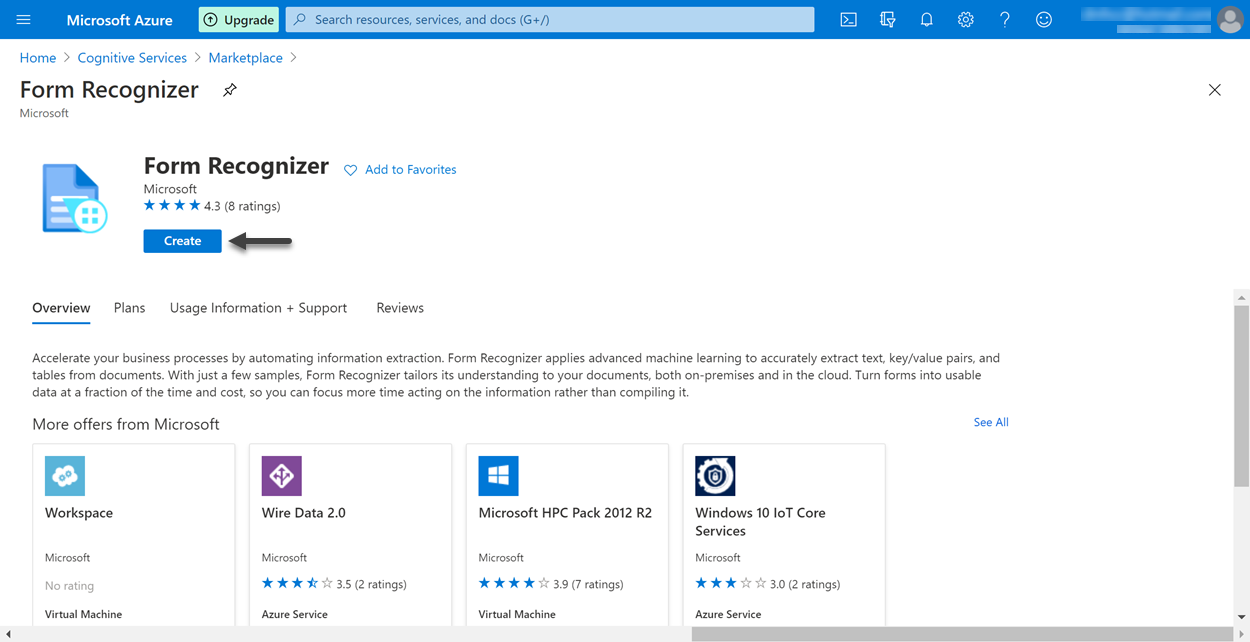Go to Marketplace breadcrumb

(x=245, y=58)
